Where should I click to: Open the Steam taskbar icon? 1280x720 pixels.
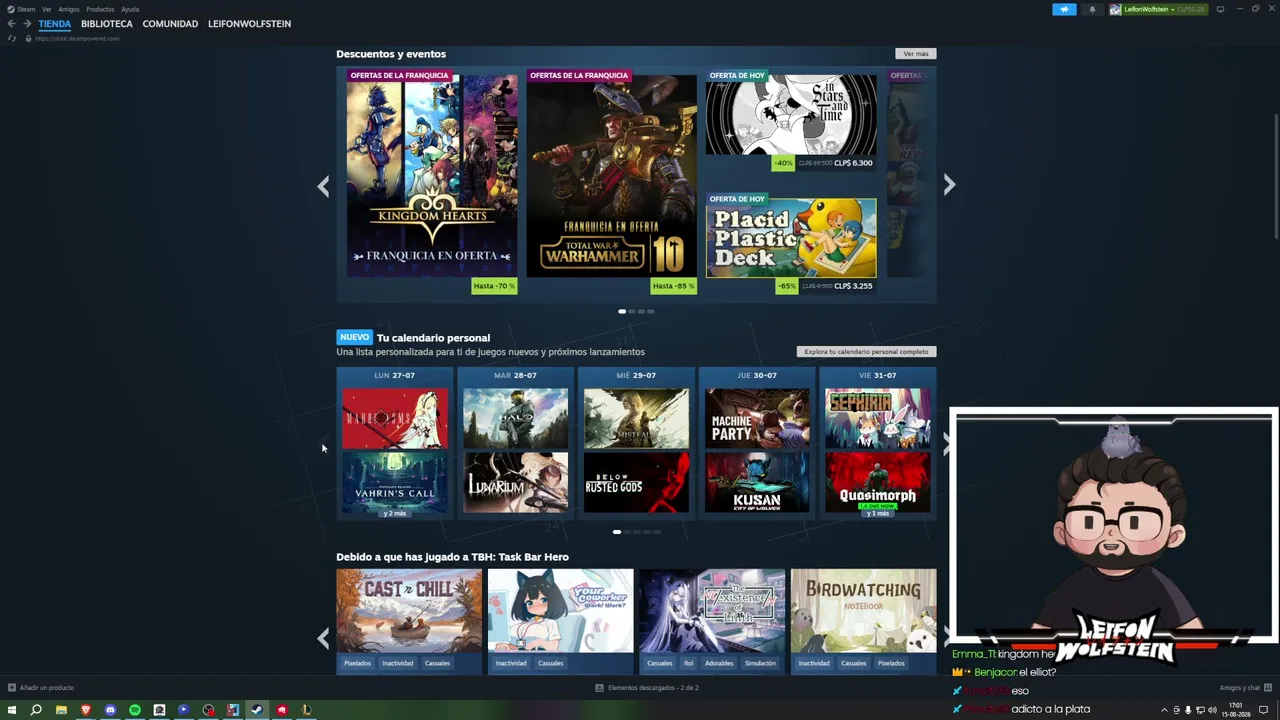[x=257, y=710]
